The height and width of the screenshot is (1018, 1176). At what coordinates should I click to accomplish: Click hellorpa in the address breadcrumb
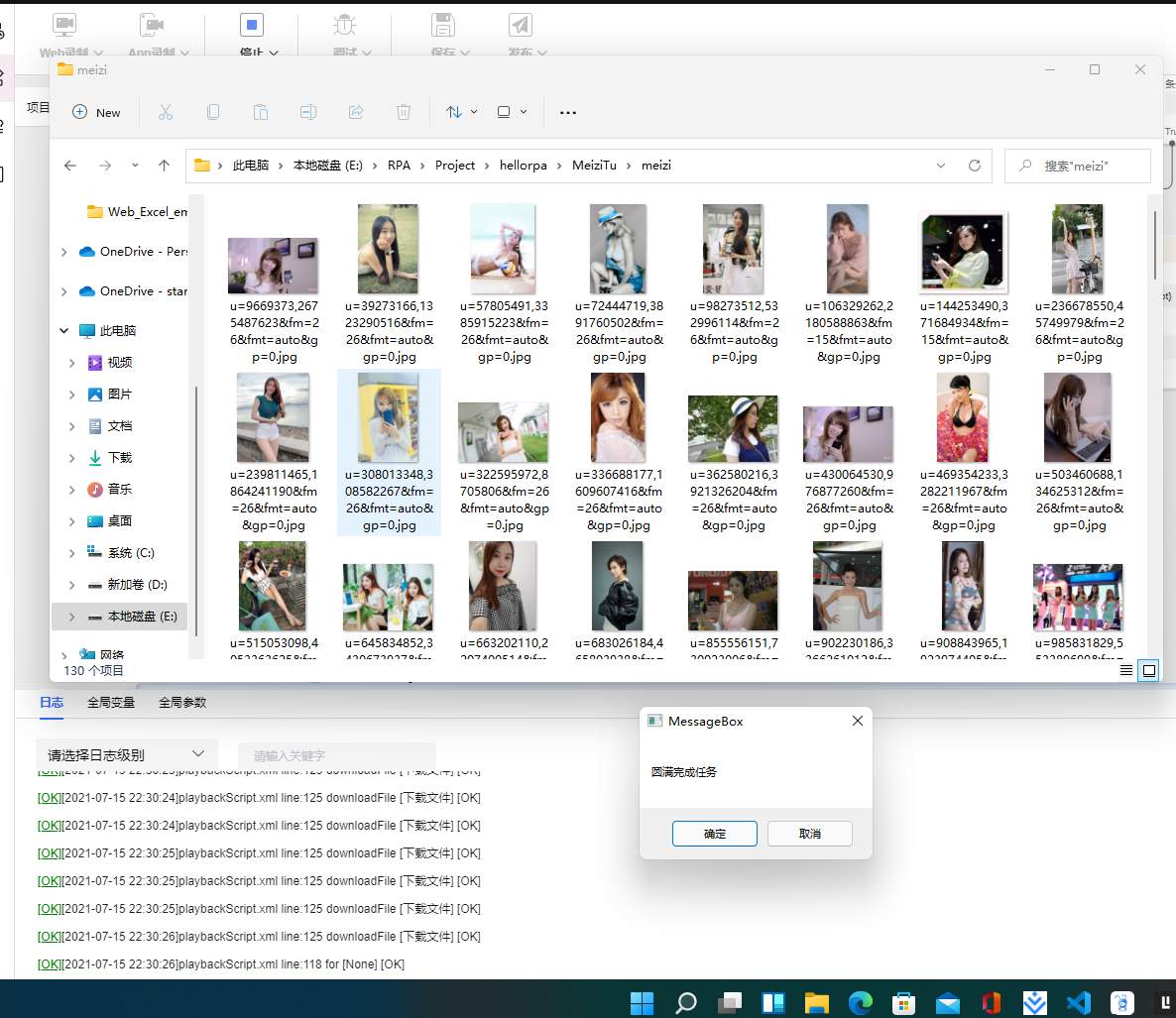[x=523, y=166]
